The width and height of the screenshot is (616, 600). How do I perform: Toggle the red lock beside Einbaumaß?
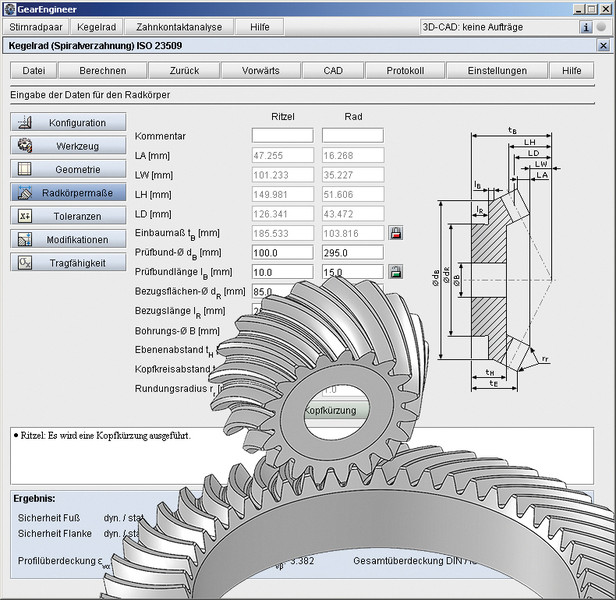pos(396,233)
